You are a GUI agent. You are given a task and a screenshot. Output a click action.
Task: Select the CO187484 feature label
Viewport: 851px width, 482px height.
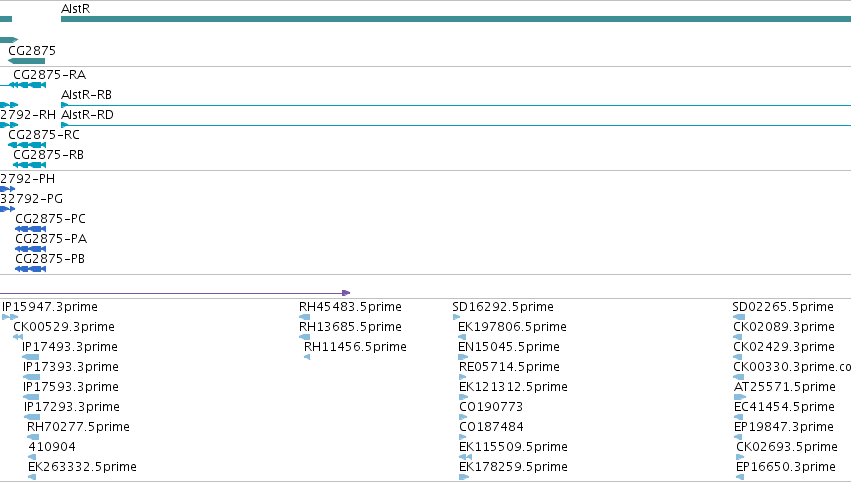(x=492, y=427)
